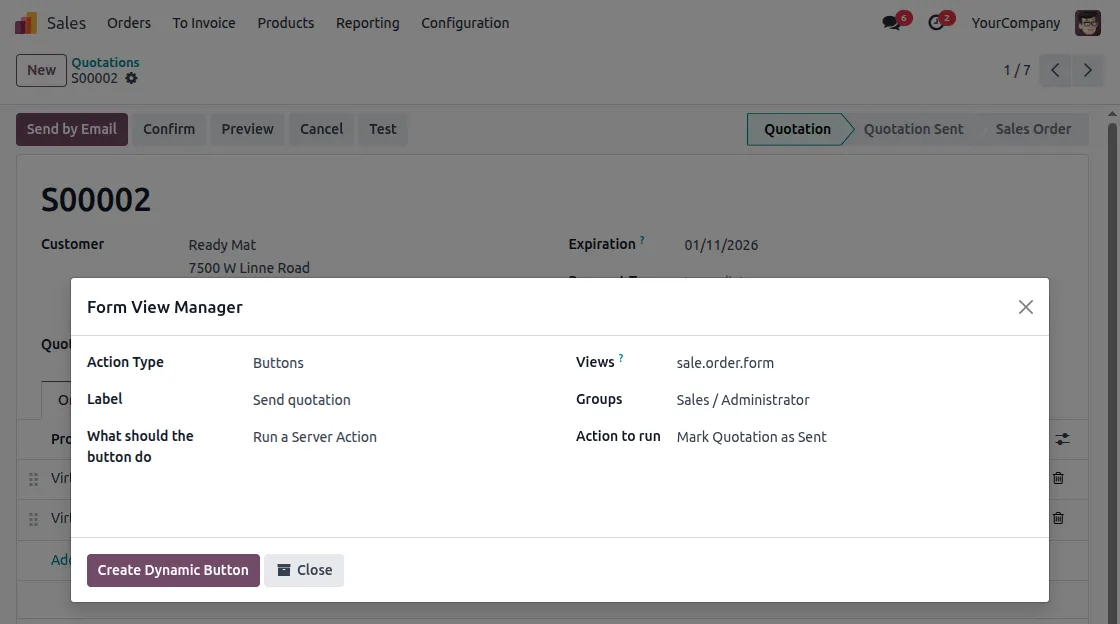This screenshot has width=1120, height=624.
Task: Click the user avatar in the top right
Action: coord(1087,22)
